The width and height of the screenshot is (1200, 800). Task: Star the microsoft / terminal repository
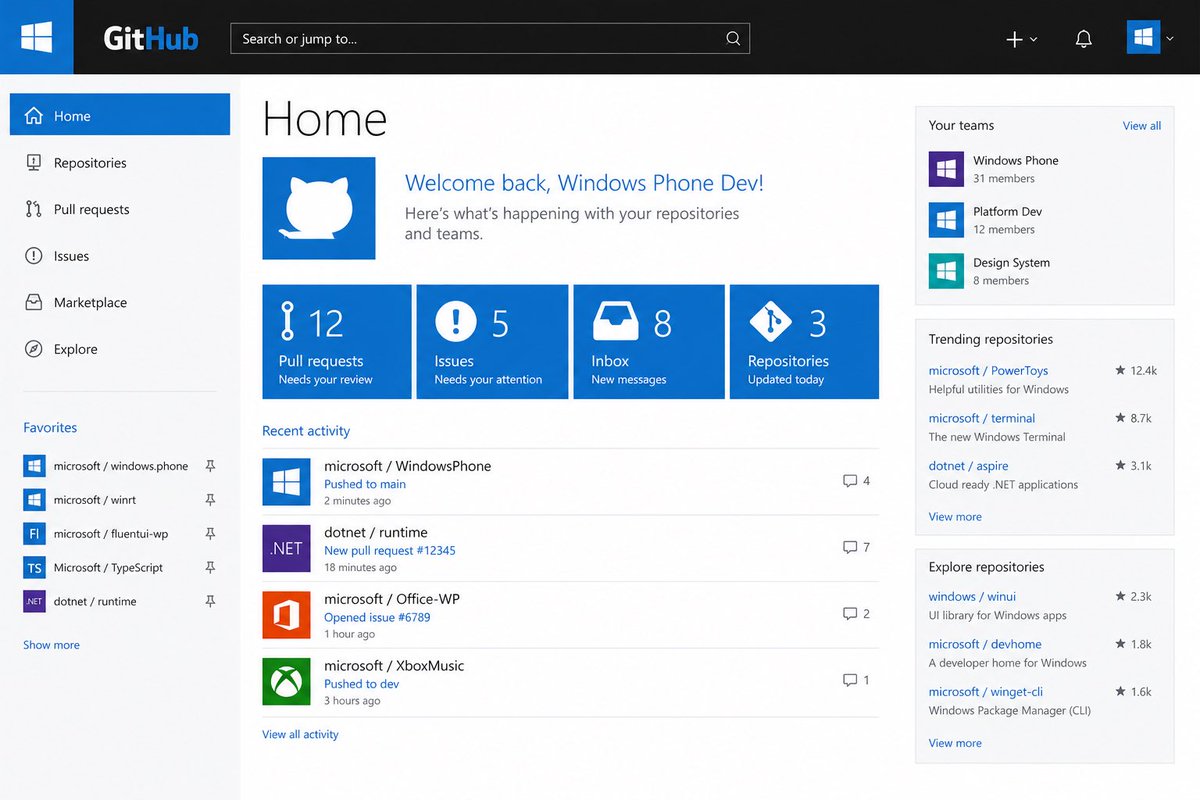click(x=1121, y=419)
